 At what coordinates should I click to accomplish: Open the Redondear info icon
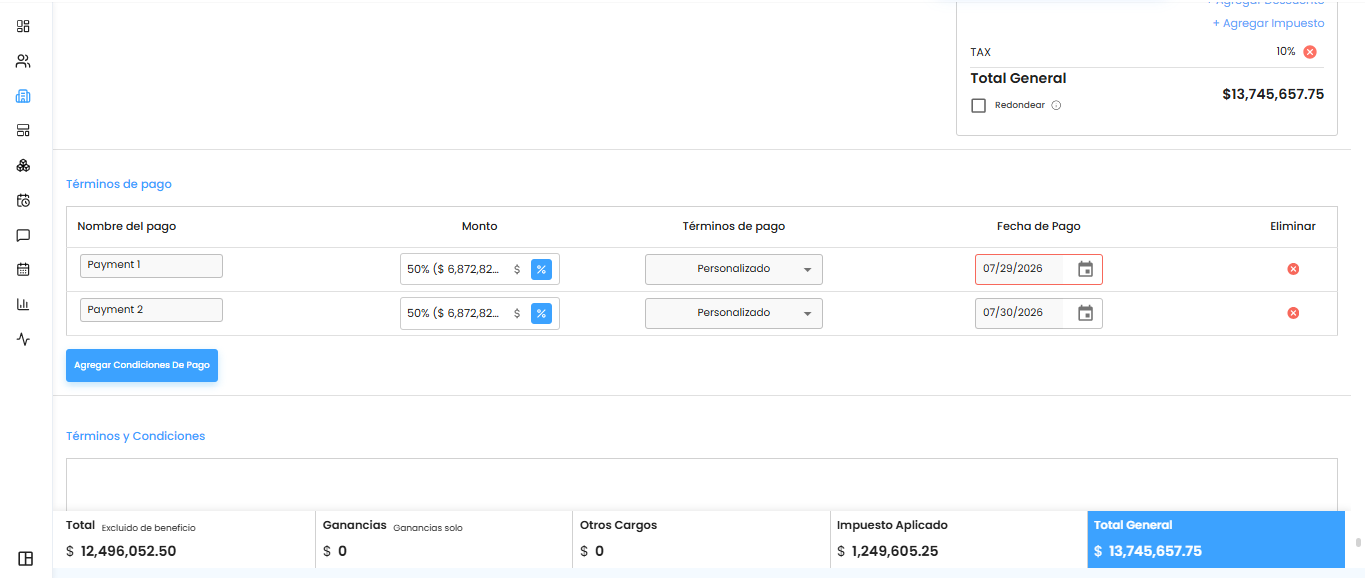[x=1056, y=105]
